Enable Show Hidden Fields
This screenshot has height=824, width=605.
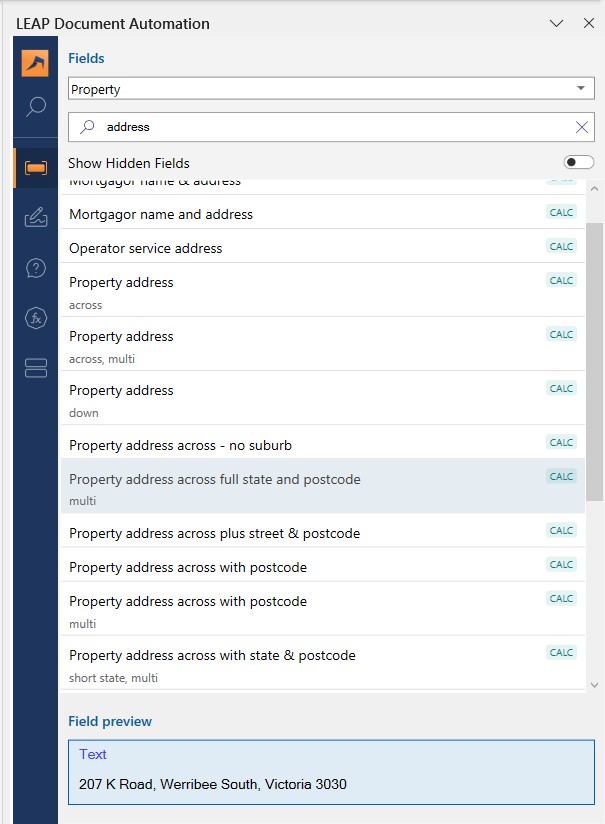coord(578,162)
